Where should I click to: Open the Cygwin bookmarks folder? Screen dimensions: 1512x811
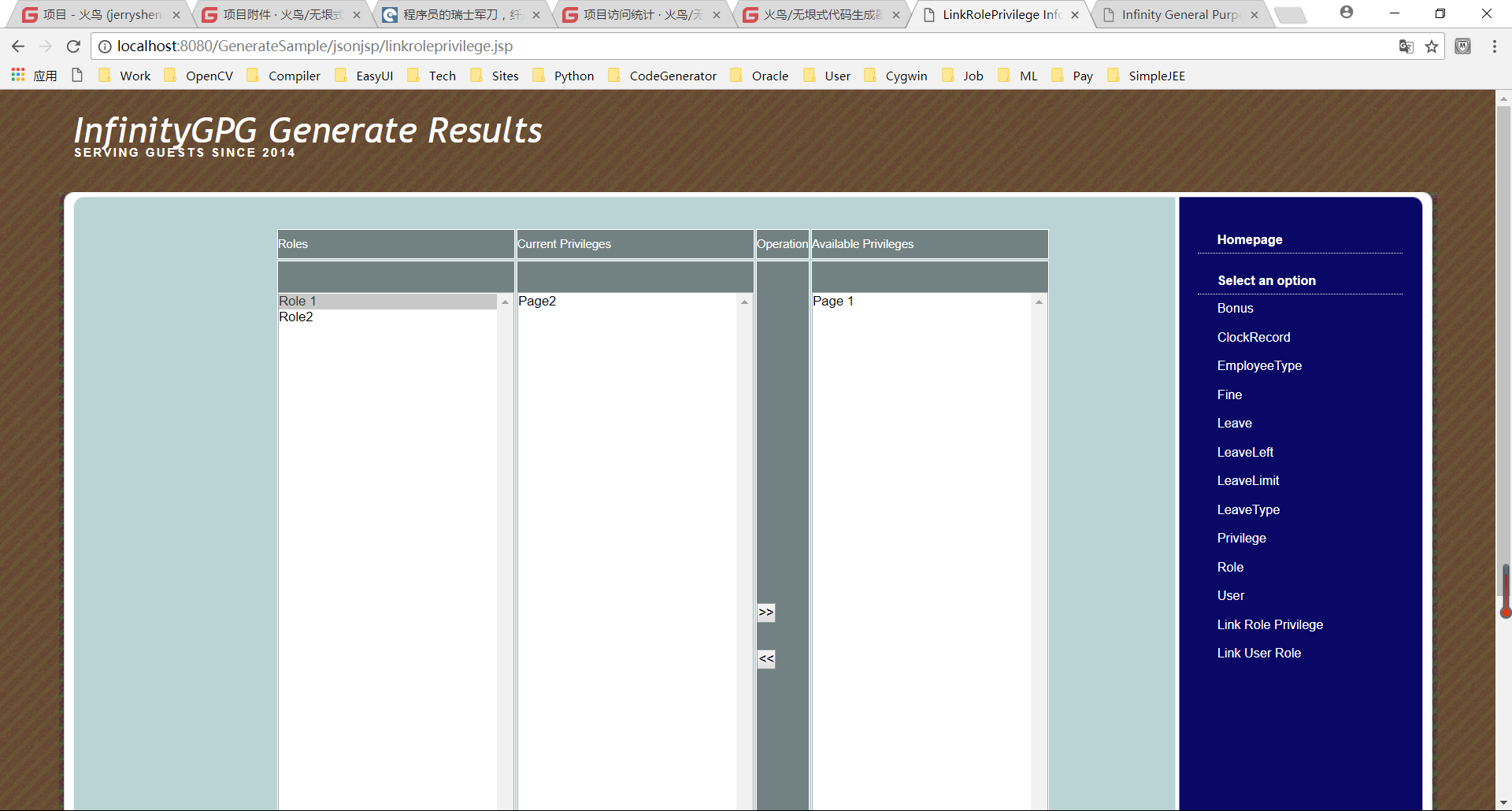pos(895,76)
